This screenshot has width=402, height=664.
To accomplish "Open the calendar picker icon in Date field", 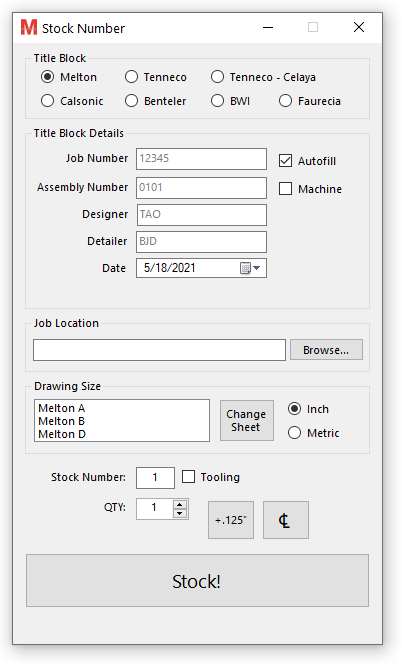I will pyautogui.click(x=245, y=268).
